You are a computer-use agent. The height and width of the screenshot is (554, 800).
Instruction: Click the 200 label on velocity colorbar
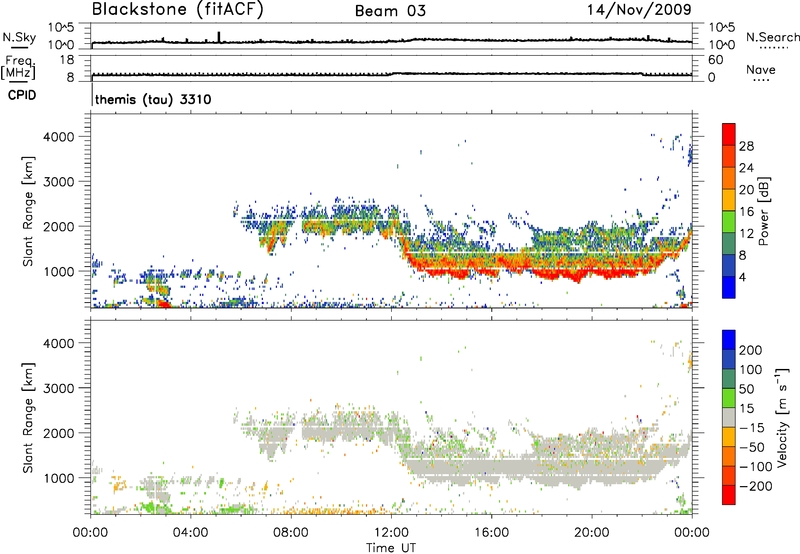tap(751, 350)
